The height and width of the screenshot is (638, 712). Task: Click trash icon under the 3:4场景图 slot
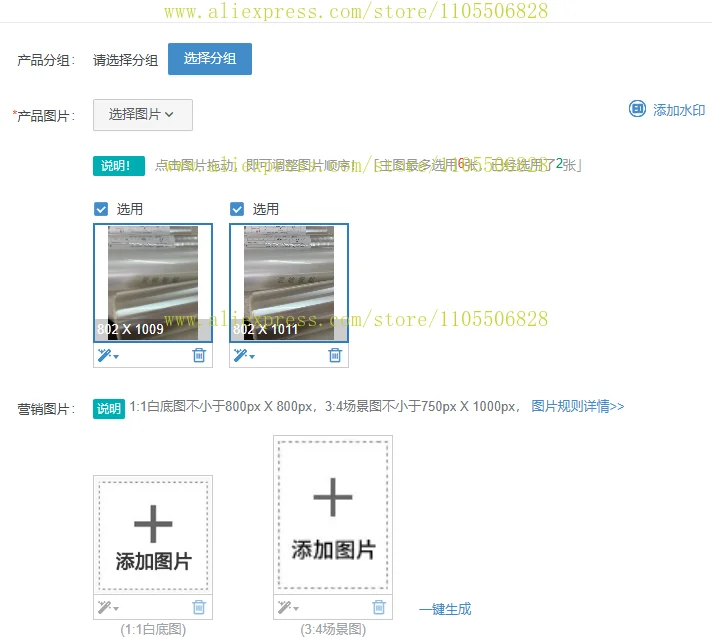click(379, 607)
